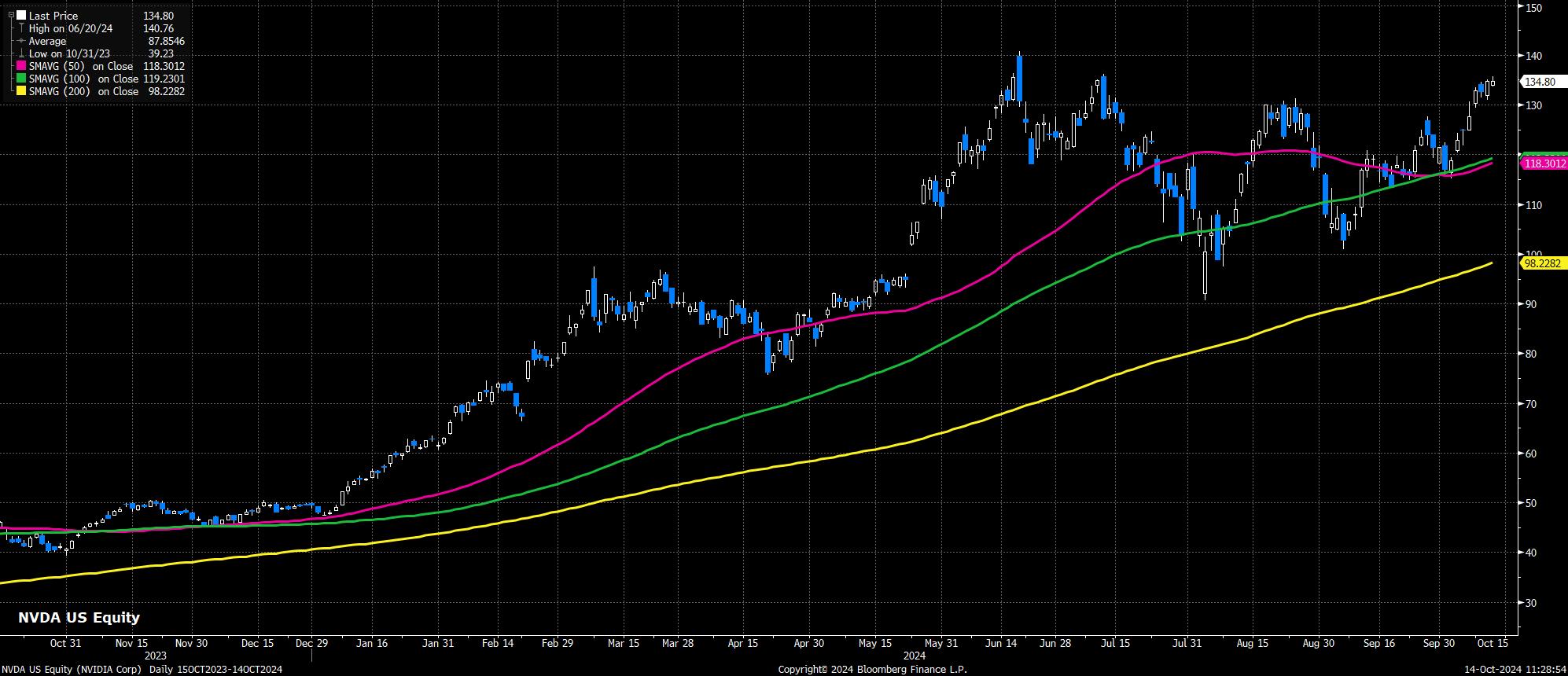Click the magenta SMAVG (50) color swatch
The height and width of the screenshot is (676, 1568).
tap(21, 66)
